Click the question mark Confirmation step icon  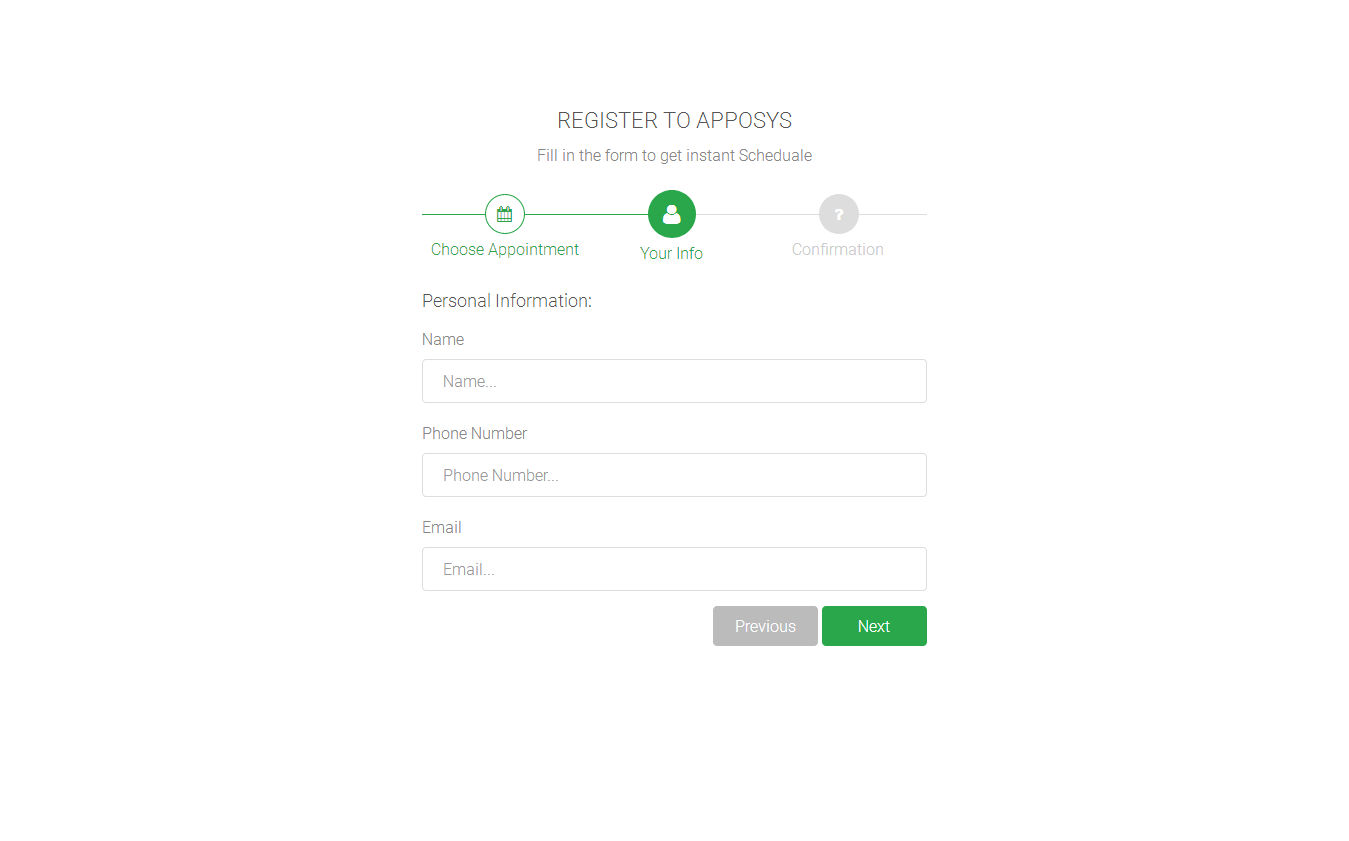point(839,214)
